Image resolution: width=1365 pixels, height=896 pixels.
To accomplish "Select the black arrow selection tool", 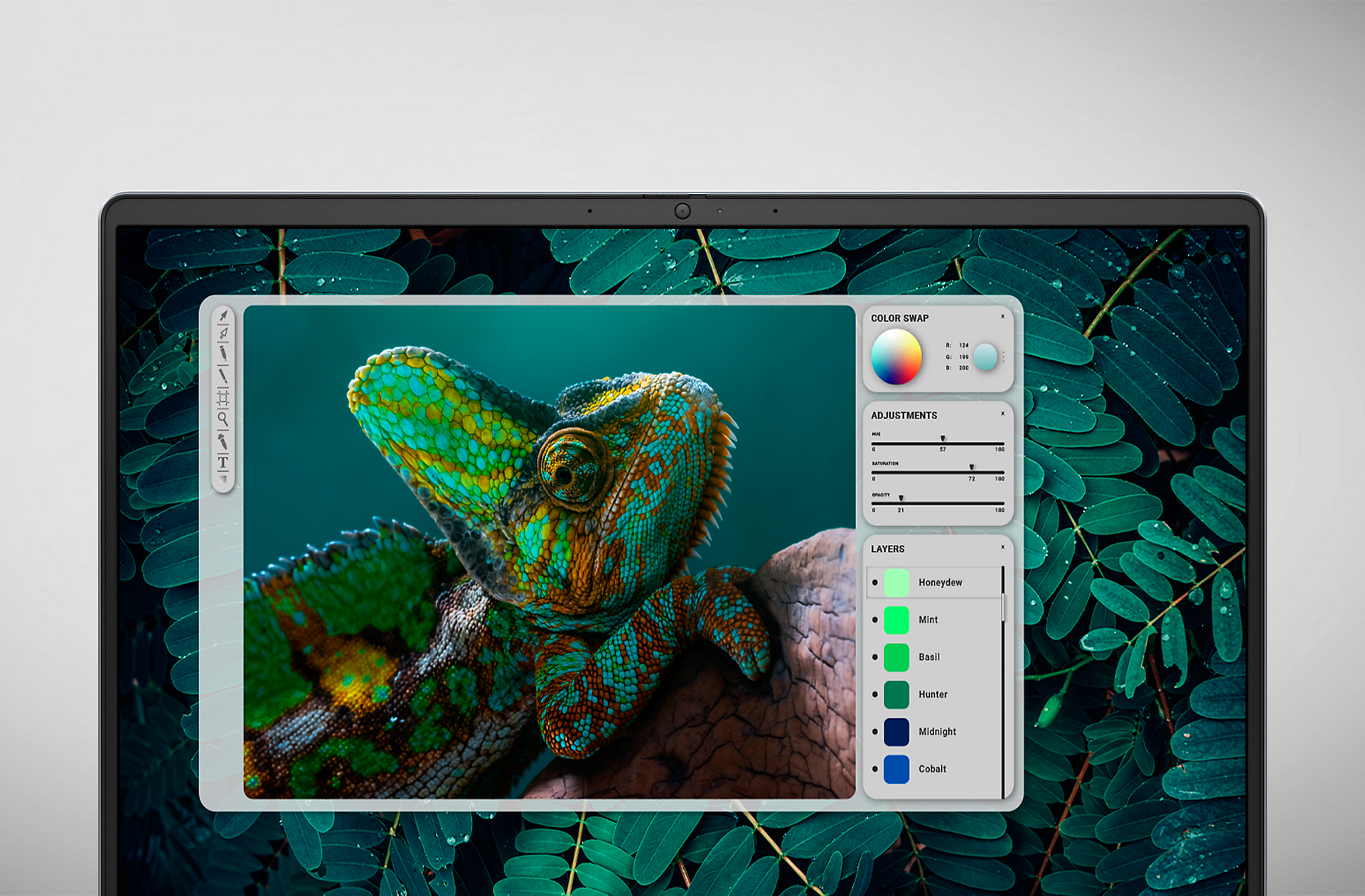I will point(223,315).
